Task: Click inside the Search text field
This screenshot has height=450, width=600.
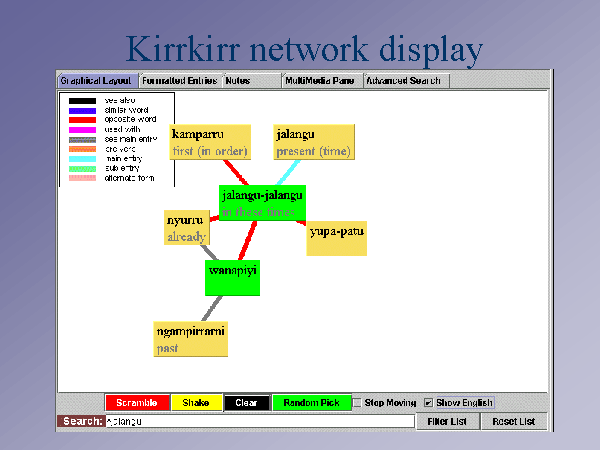Action: point(259,422)
